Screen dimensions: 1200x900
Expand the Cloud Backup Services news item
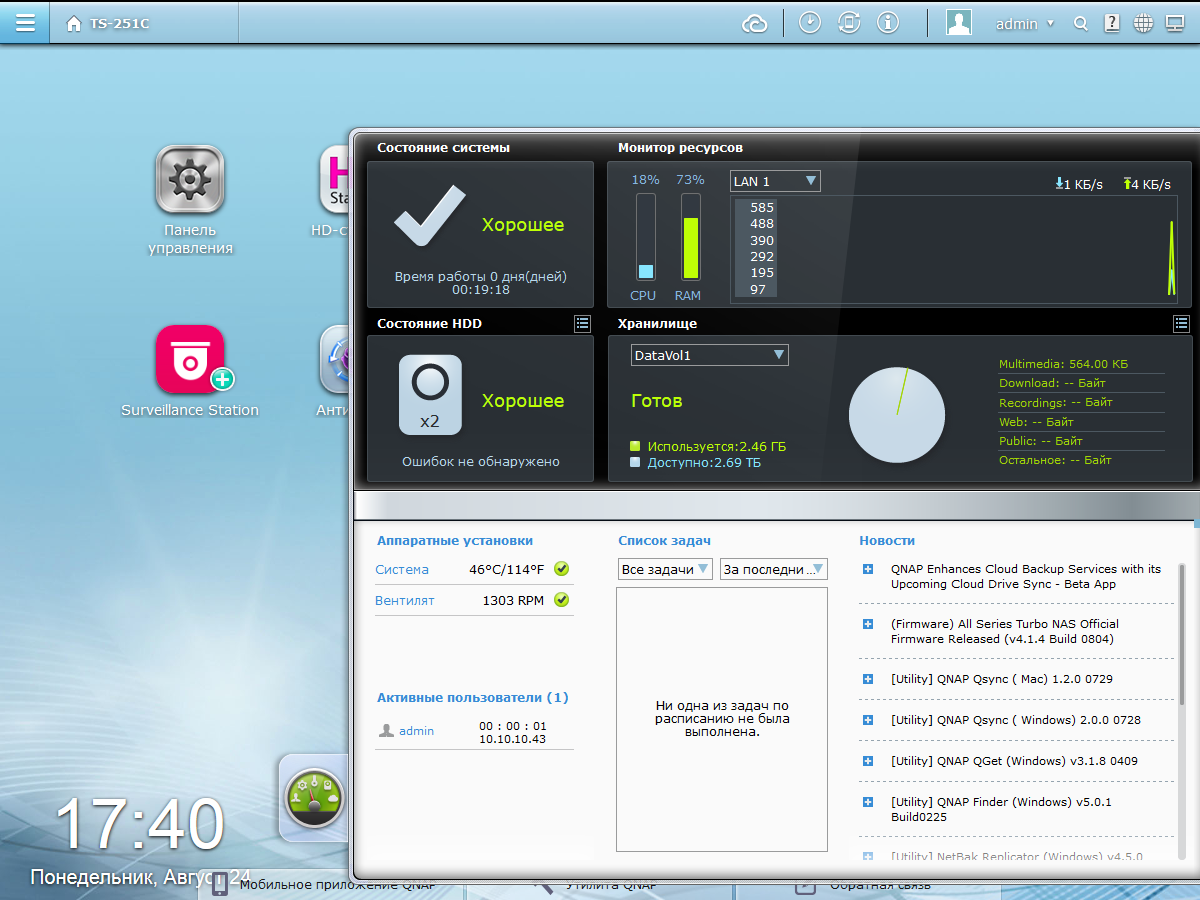pos(868,569)
